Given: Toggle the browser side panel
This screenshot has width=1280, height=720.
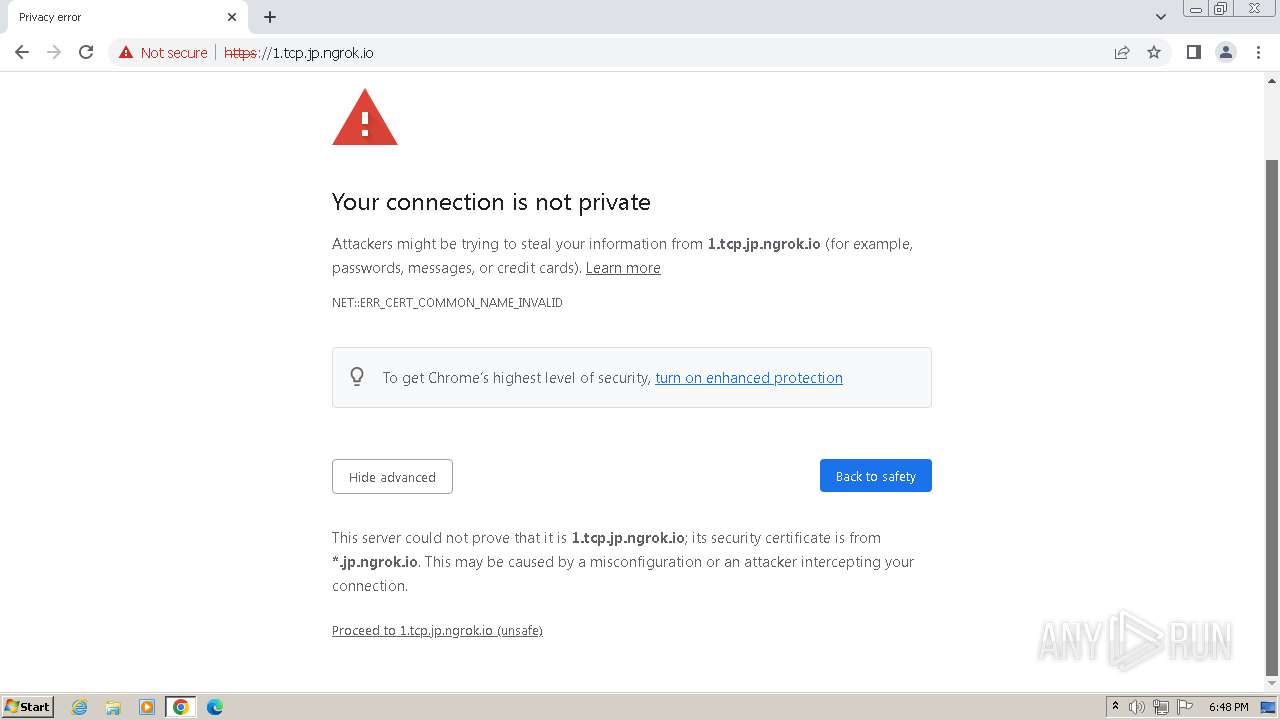Looking at the screenshot, I should click(x=1193, y=52).
